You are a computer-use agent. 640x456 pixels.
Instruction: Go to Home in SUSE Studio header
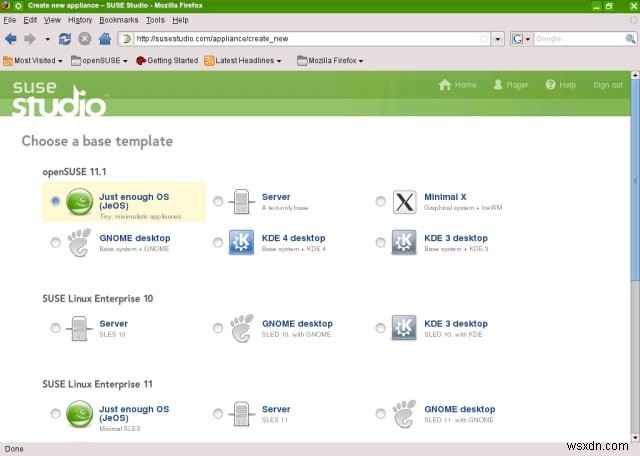point(457,85)
